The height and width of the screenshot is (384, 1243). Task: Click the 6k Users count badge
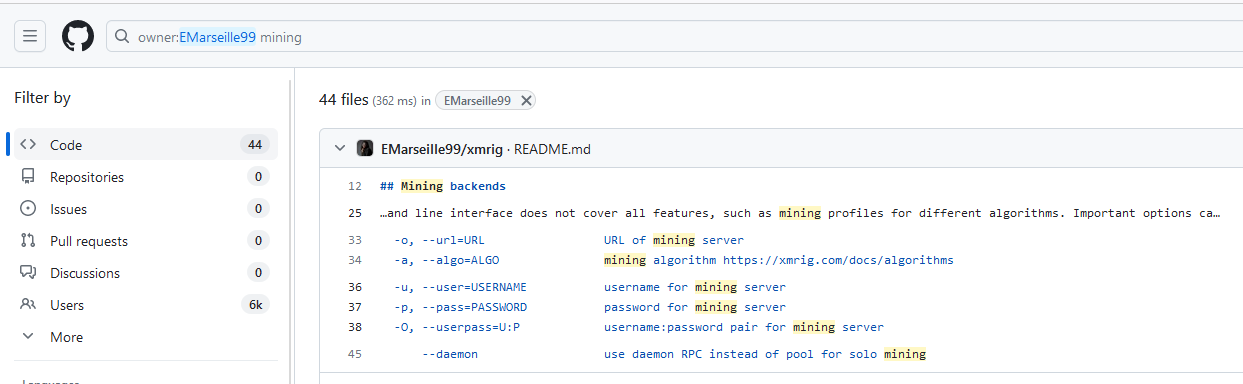click(255, 305)
